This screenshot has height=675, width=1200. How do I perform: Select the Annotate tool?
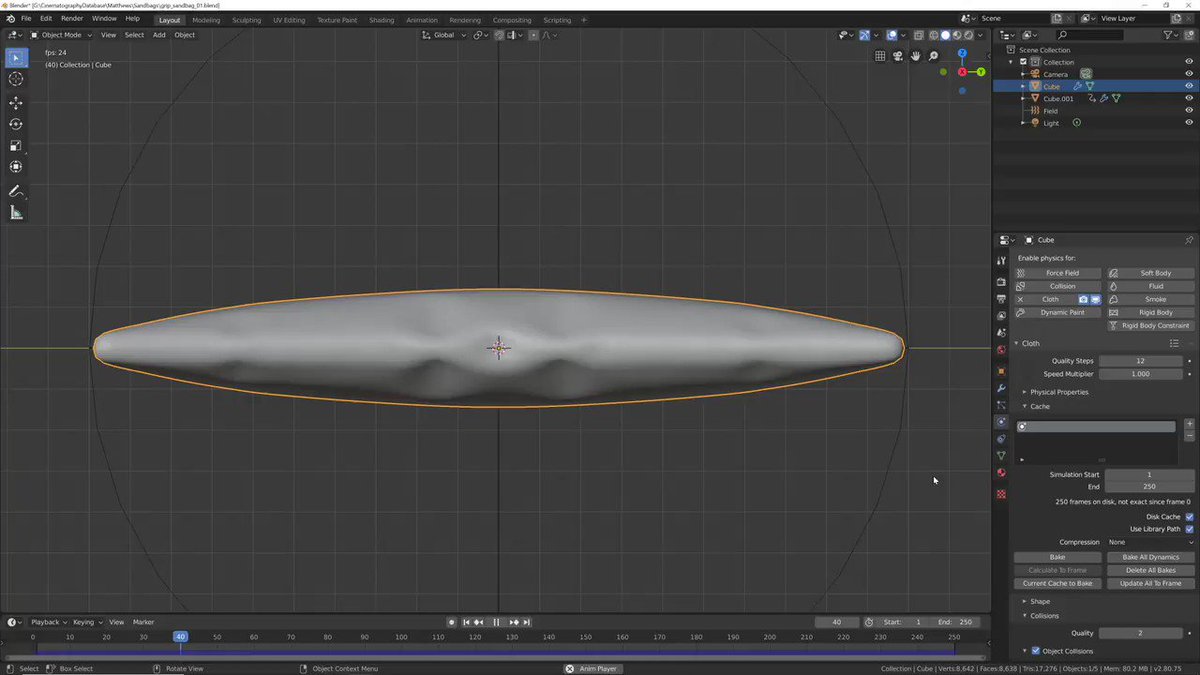tap(16, 191)
